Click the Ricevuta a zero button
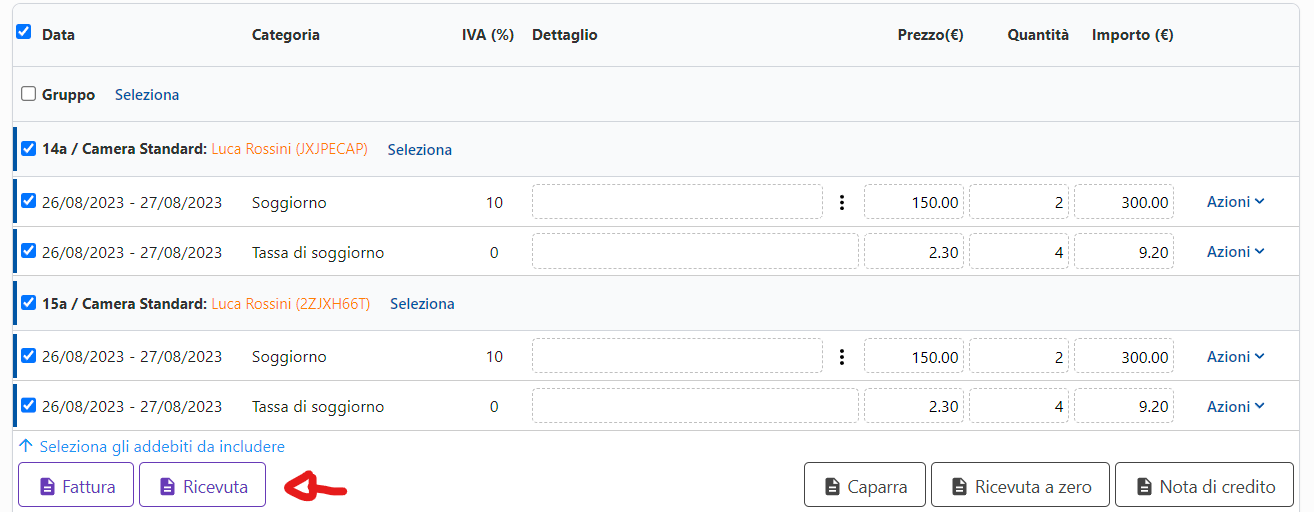This screenshot has width=1314, height=512. point(1020,487)
